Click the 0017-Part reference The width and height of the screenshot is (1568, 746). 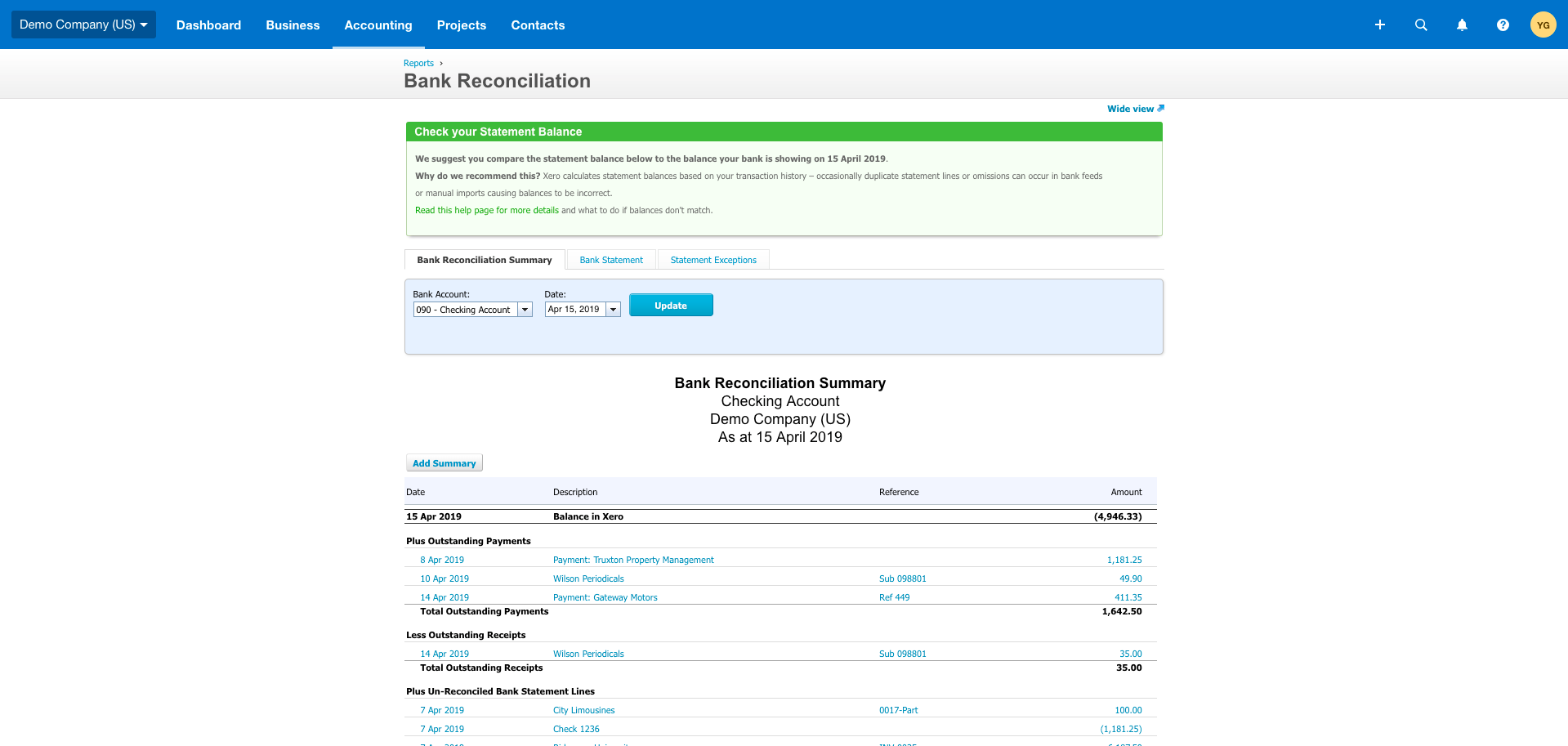(898, 710)
